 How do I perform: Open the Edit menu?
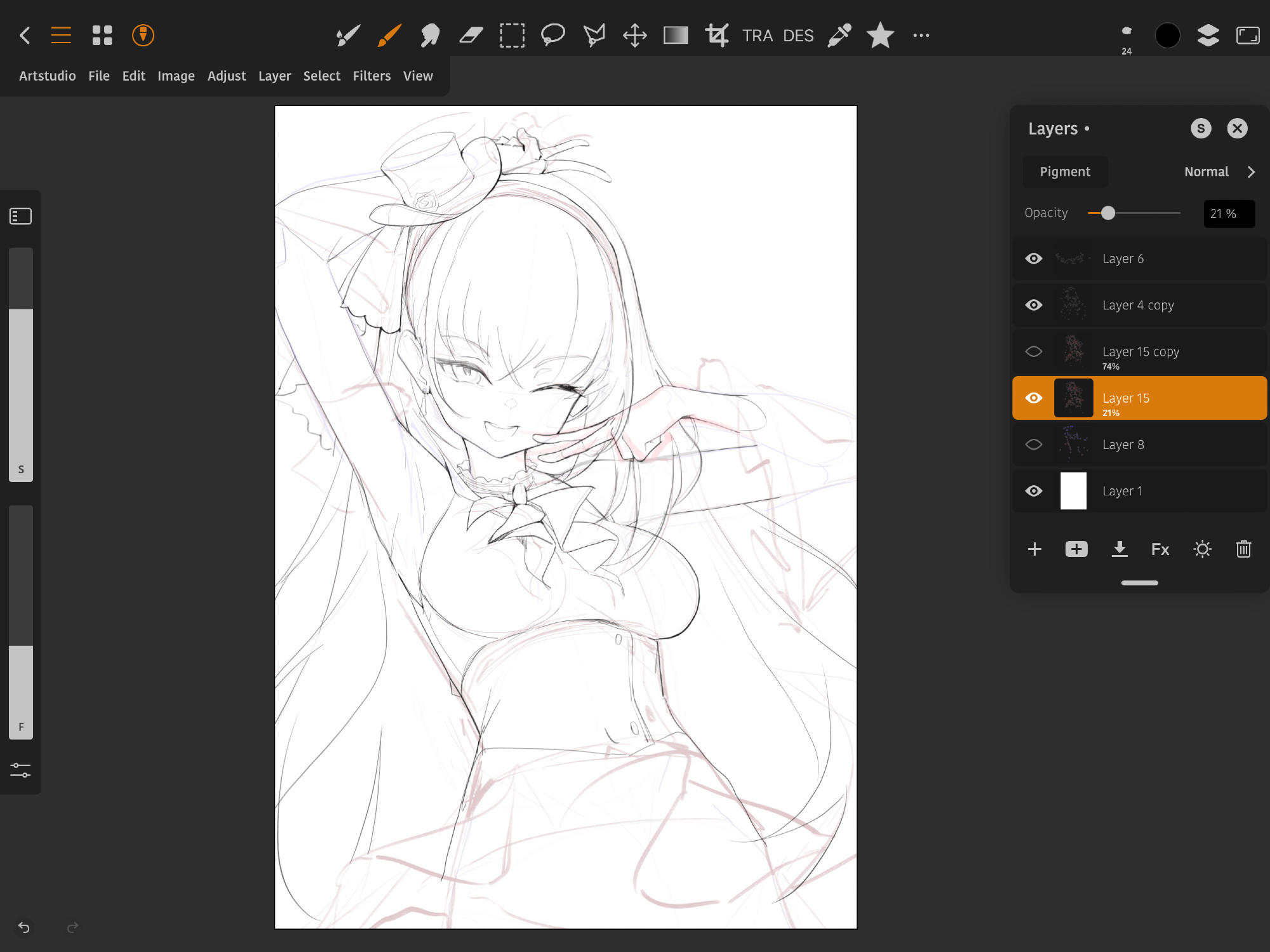pos(133,76)
